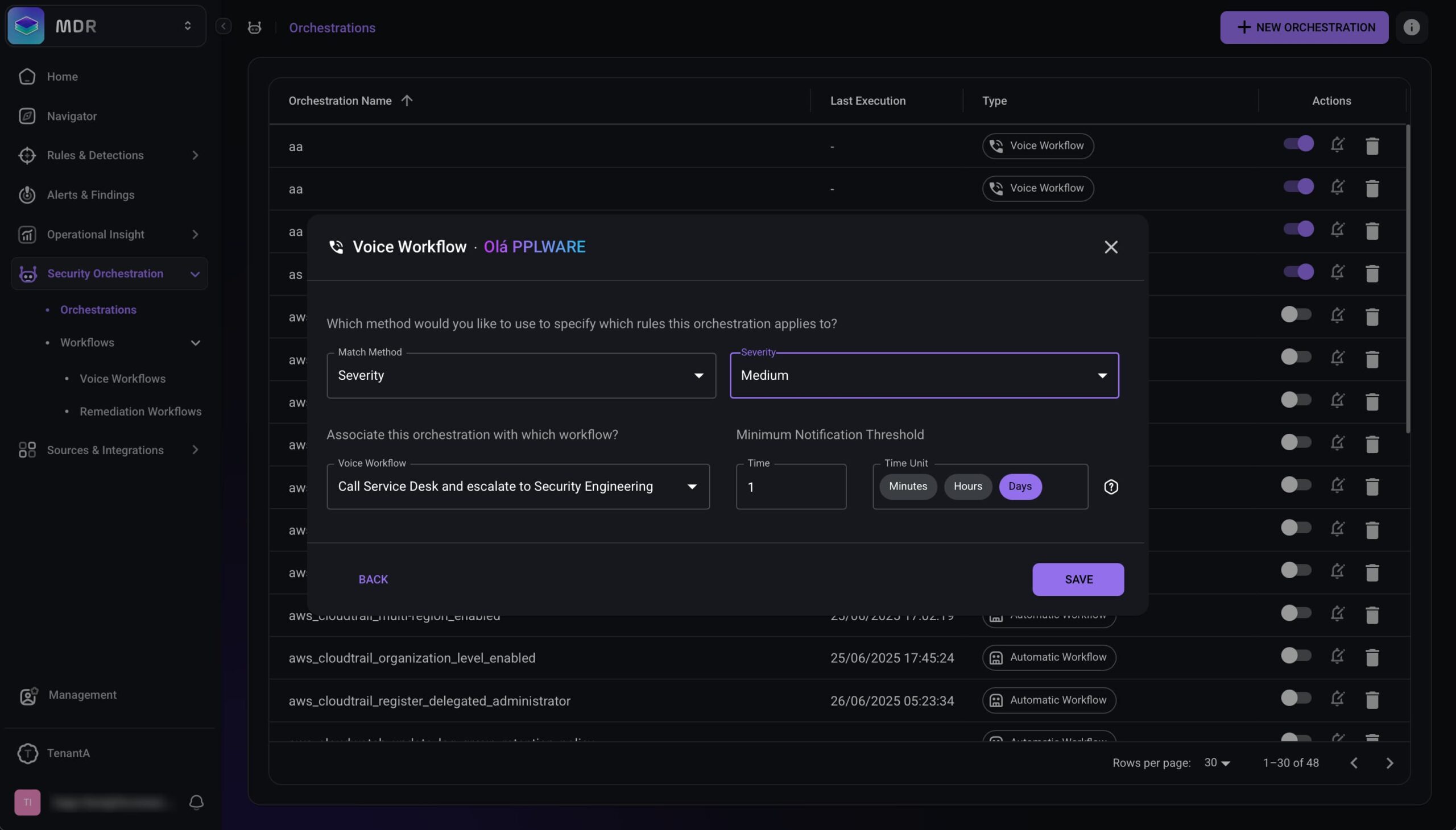1456x830 pixels.
Task: Click the help icon beside Time Unit
Action: tap(1110, 487)
